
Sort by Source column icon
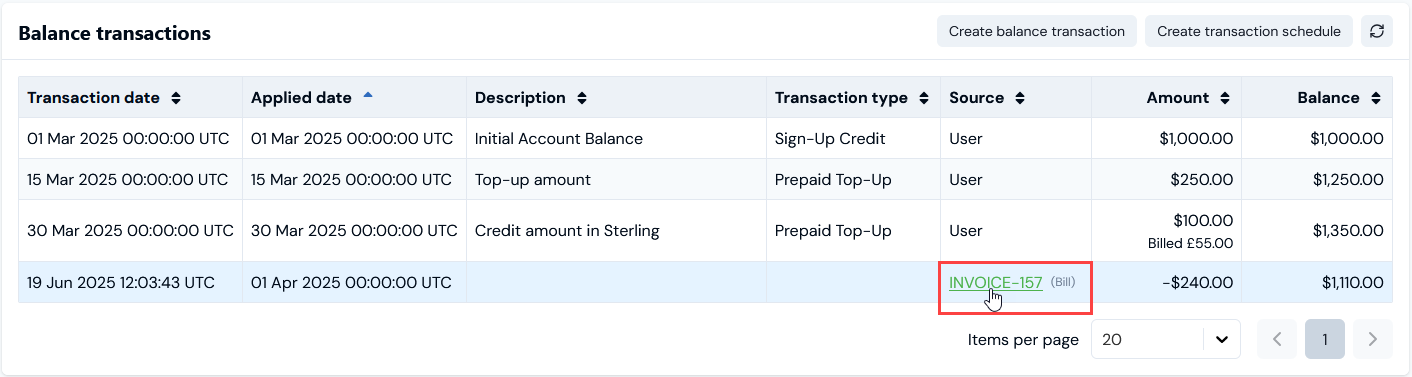point(1020,98)
